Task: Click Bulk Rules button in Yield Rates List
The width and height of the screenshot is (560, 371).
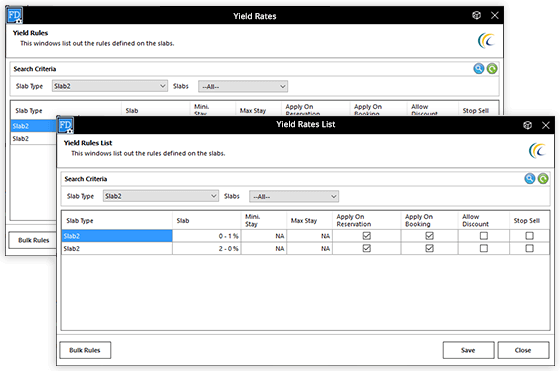Action: (85, 350)
